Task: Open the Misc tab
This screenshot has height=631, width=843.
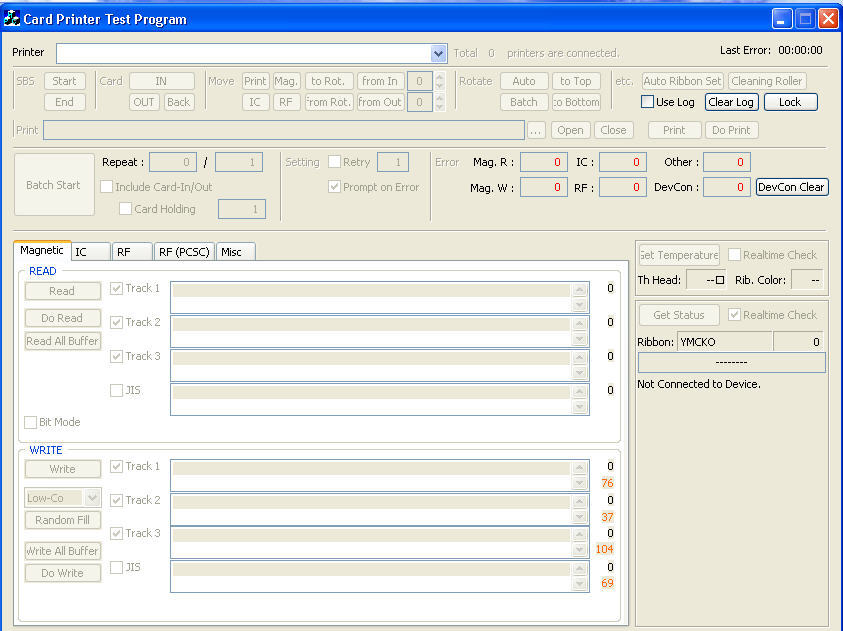Action: [x=235, y=252]
